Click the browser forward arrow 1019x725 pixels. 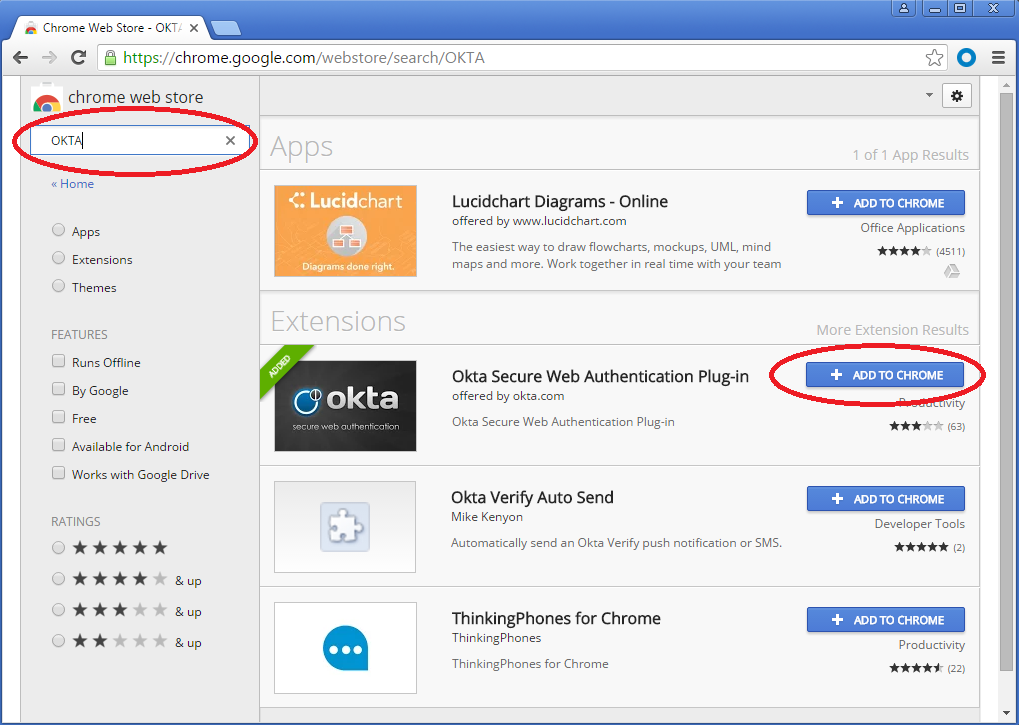point(49,58)
